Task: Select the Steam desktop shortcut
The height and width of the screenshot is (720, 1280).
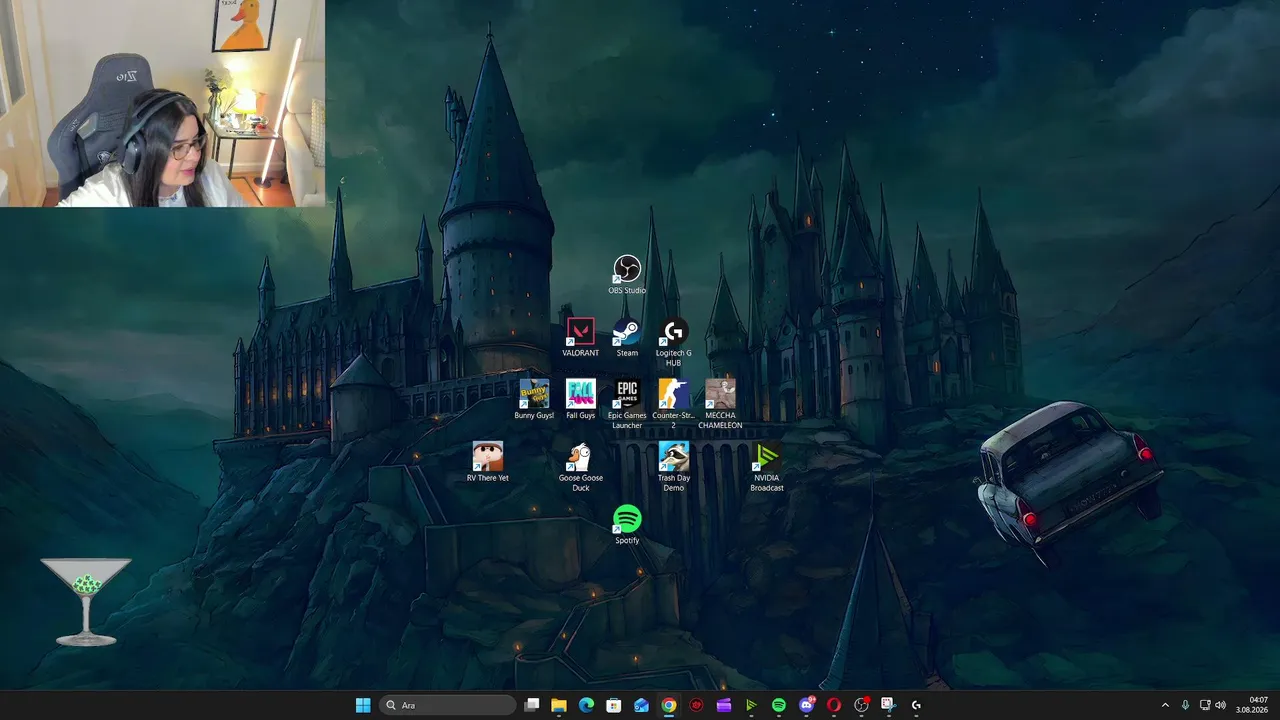Action: 627,337
